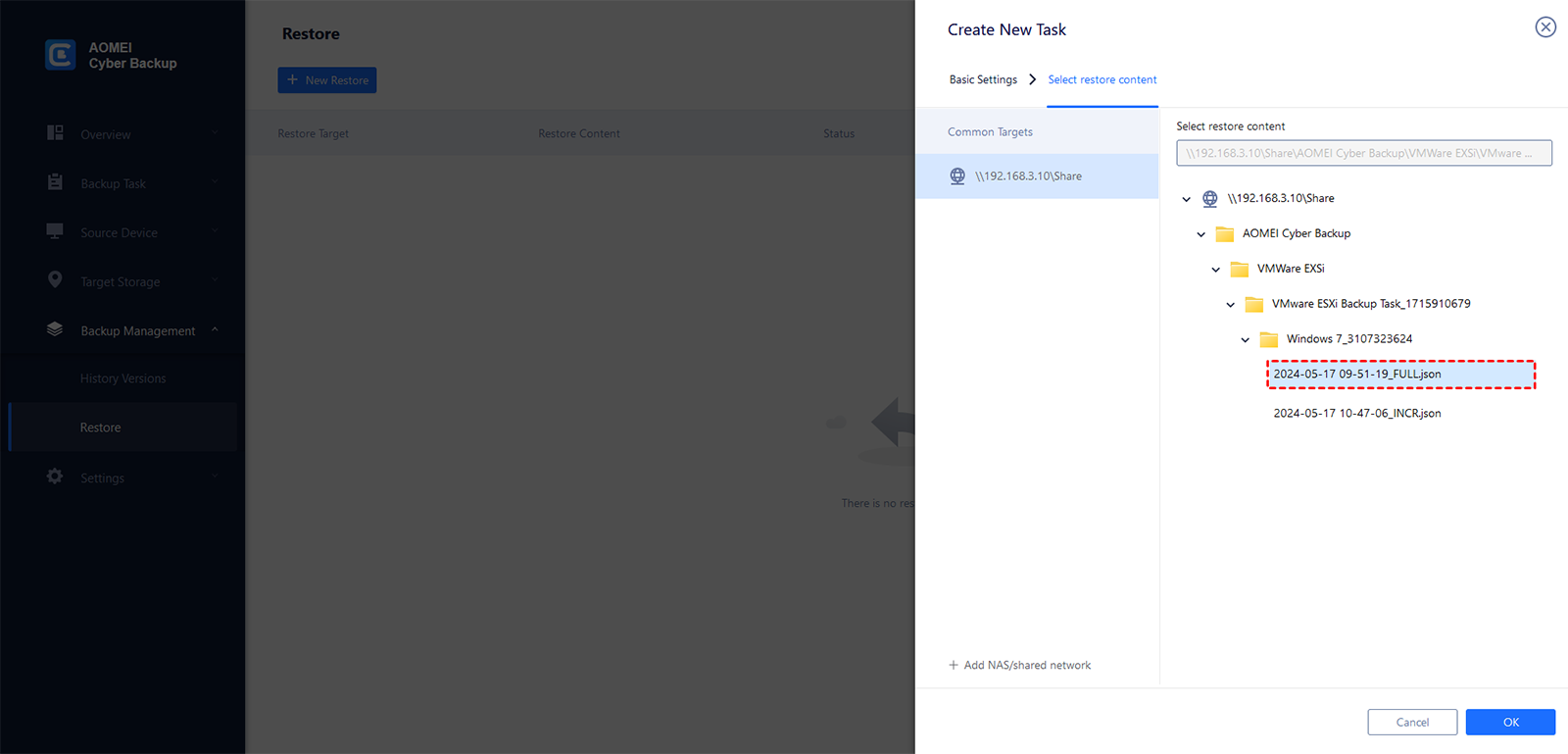This screenshot has width=1568, height=754.
Task: Click the VMWare EXSi folder icon
Action: (x=1239, y=270)
